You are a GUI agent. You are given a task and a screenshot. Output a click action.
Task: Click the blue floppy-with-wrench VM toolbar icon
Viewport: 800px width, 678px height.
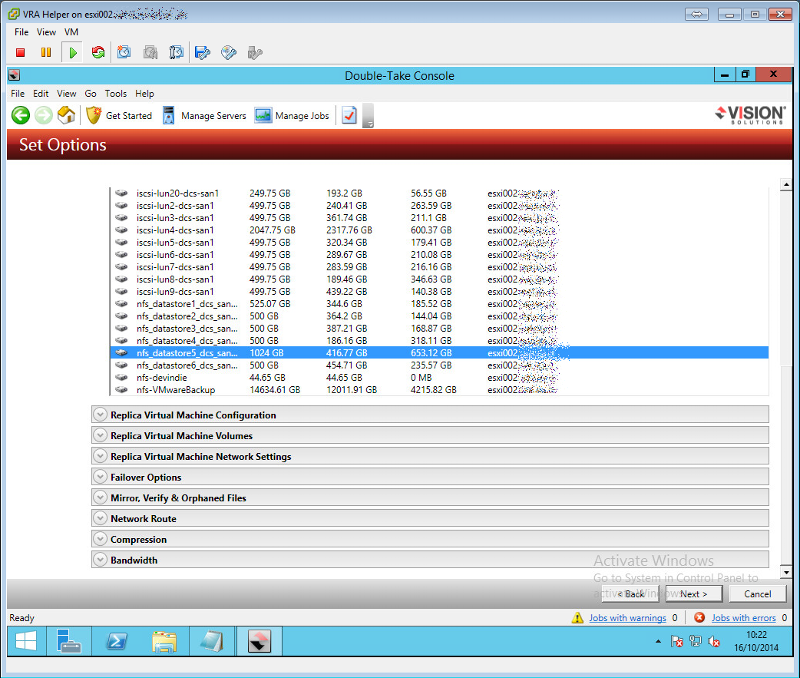(x=203, y=53)
